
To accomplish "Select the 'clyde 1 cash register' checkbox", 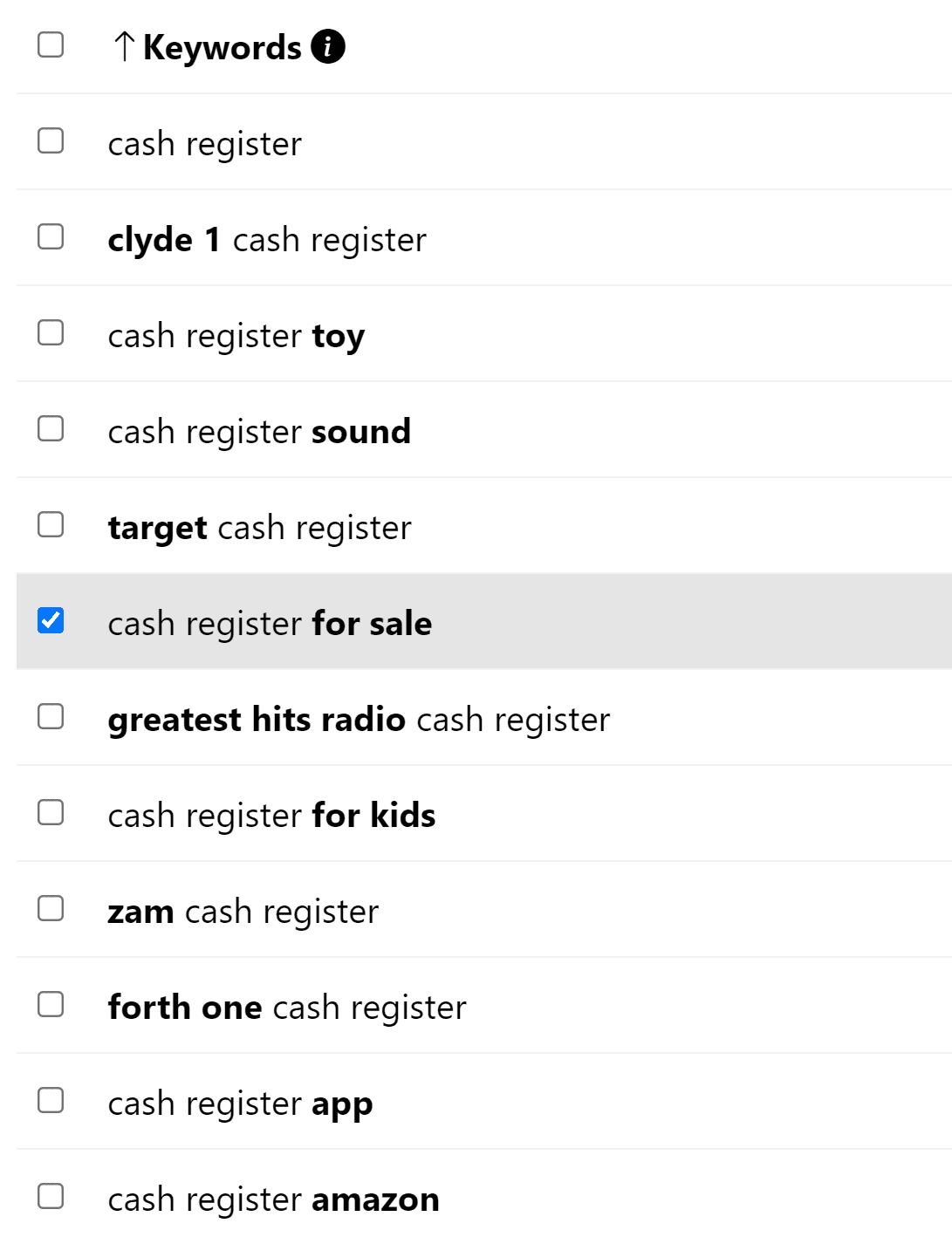I will click(51, 236).
